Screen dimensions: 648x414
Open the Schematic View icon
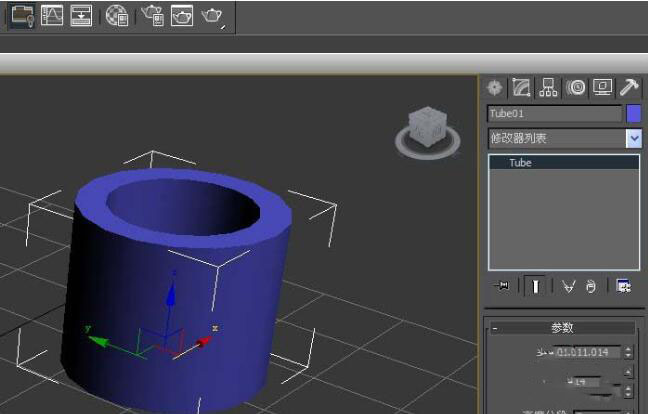(81, 15)
